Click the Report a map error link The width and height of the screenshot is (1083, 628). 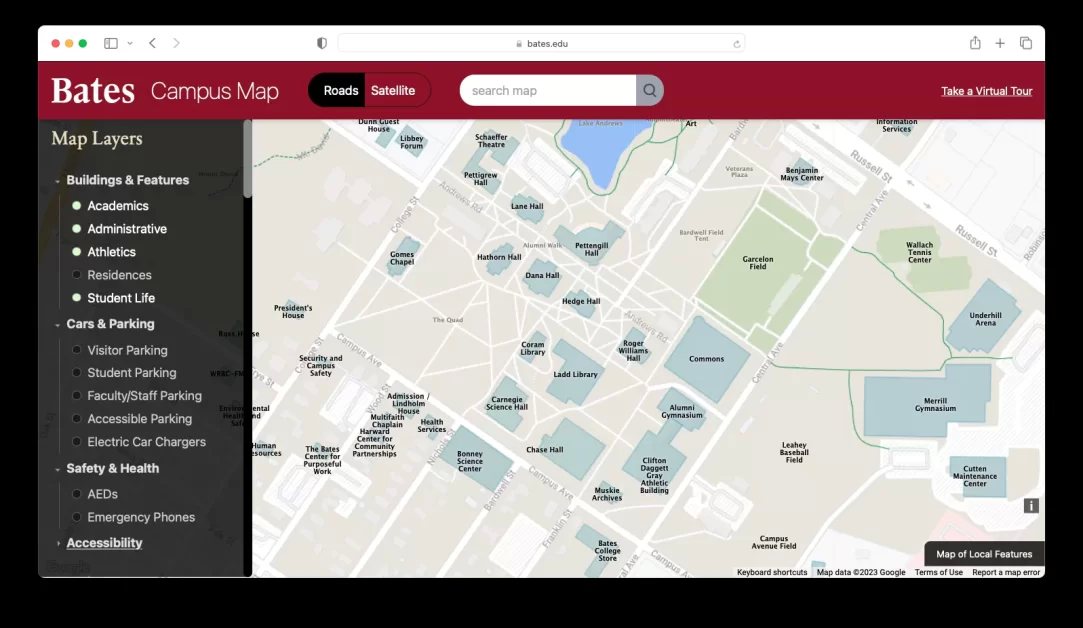pos(1006,571)
